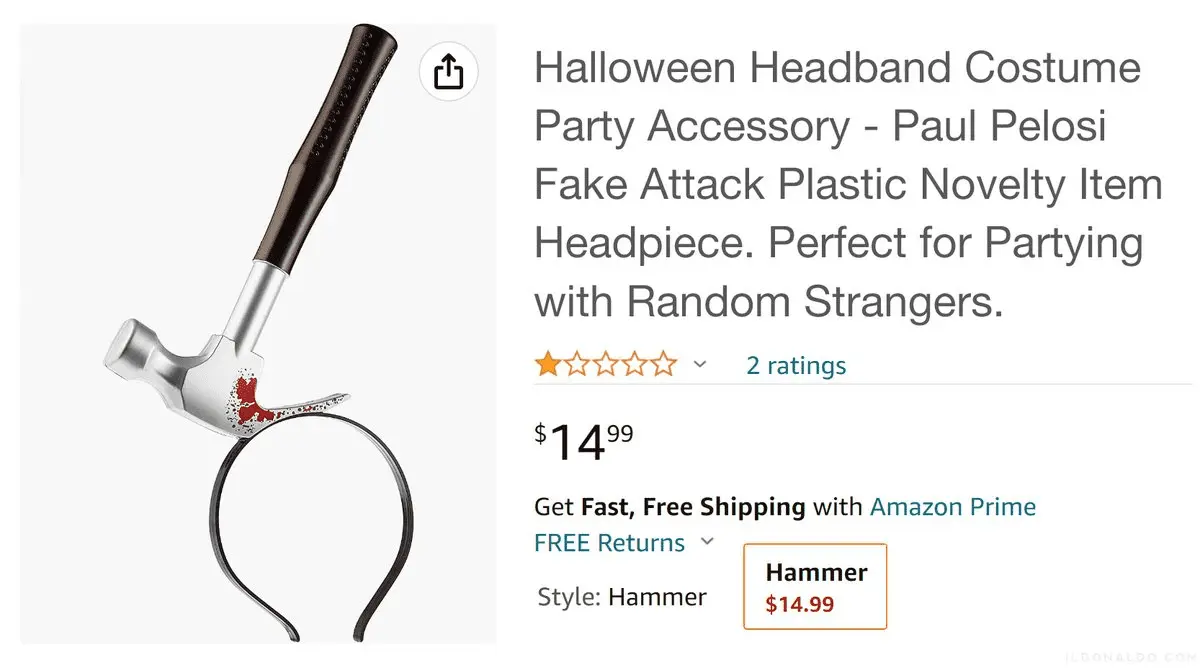Screen dimensions: 1200x668
Task: Expand the FREE Returns details chevron
Action: click(x=707, y=542)
